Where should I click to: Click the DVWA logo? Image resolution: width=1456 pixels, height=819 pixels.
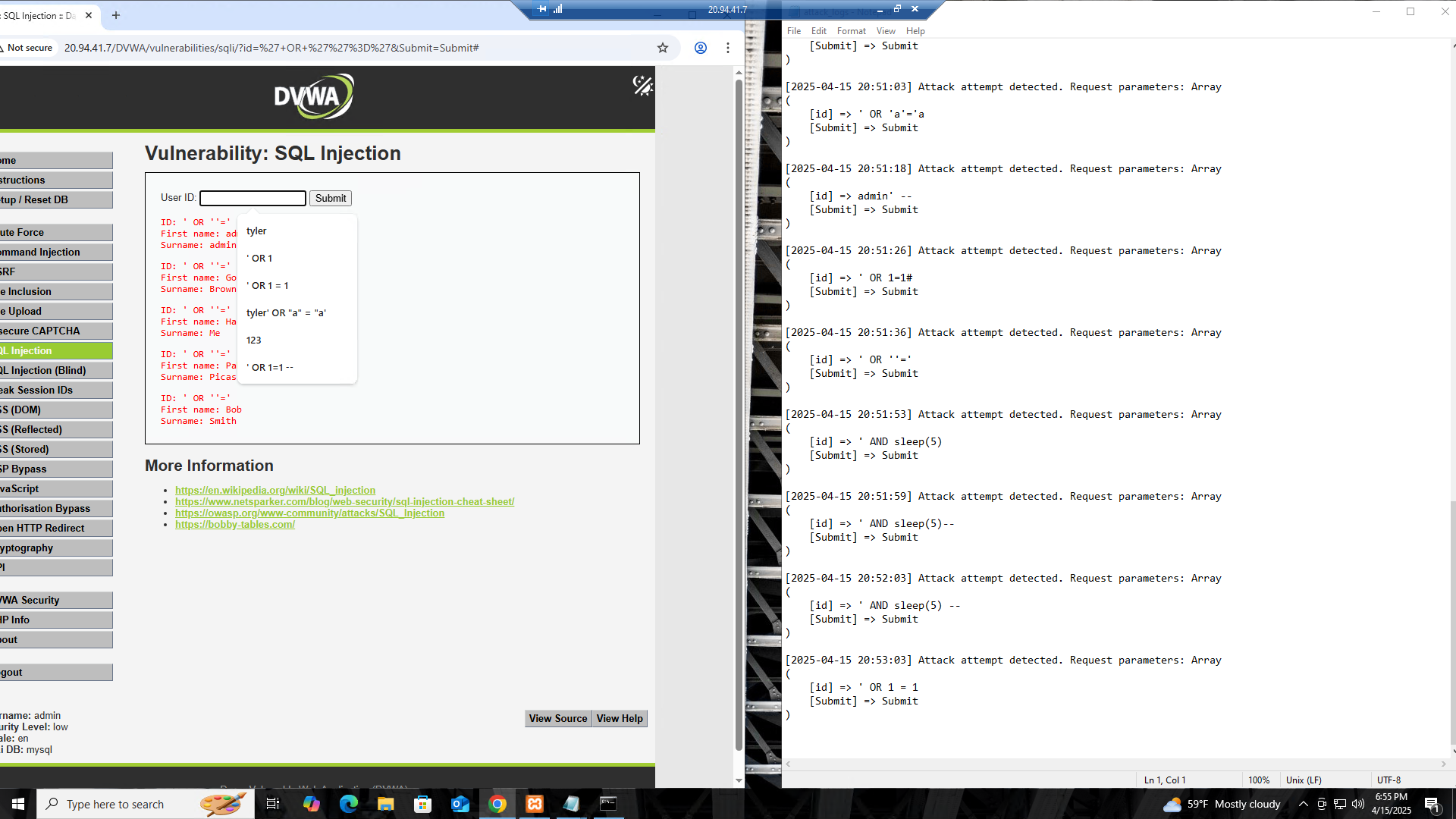tap(314, 96)
